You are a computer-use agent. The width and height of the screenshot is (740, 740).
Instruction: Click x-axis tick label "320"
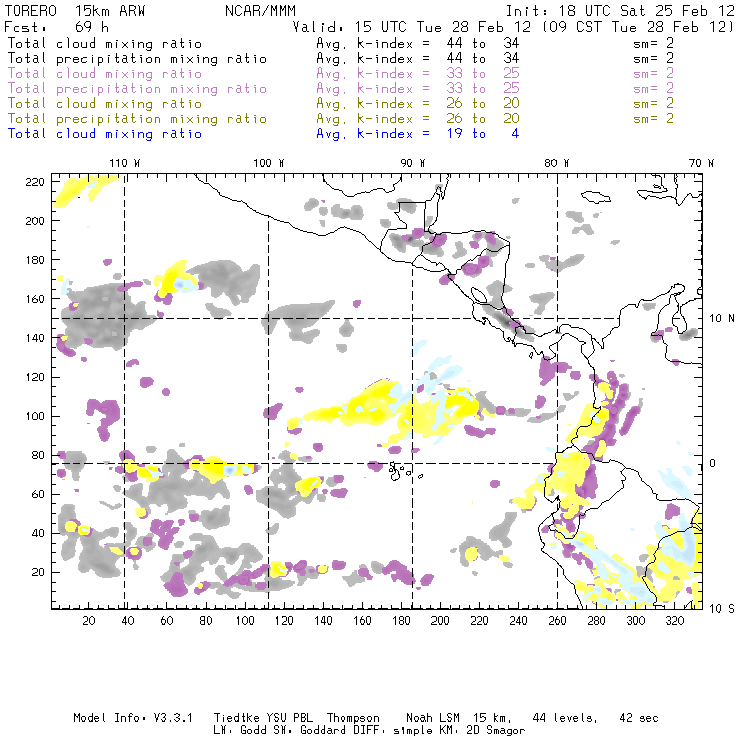[674, 621]
